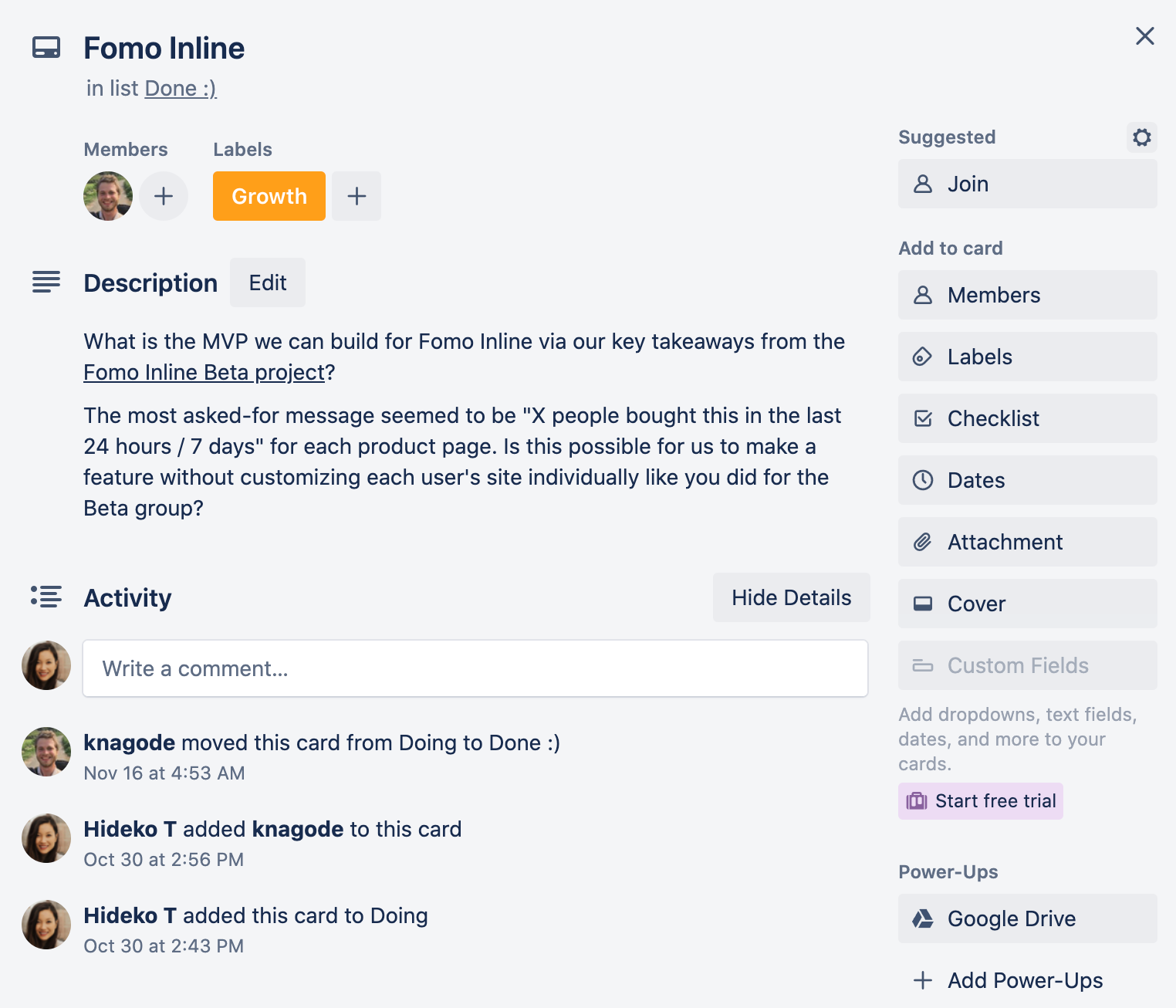
Task: Click the Nov 16 at 4:53 AM timestamp
Action: (x=164, y=773)
